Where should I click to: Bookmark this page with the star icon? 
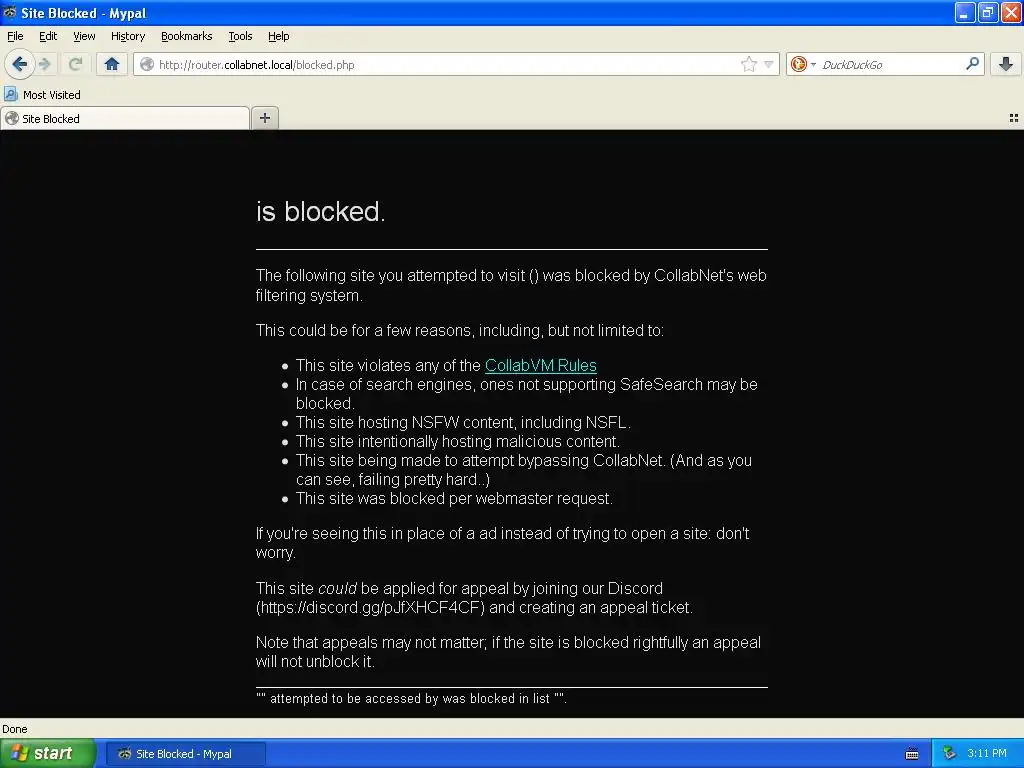point(748,64)
